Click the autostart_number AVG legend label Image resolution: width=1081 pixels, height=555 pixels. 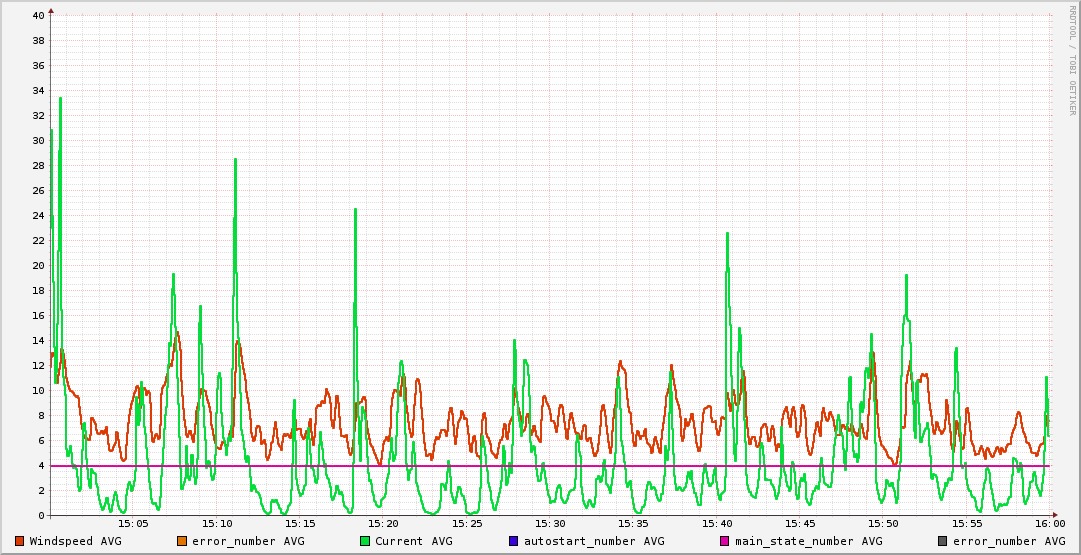coord(596,541)
